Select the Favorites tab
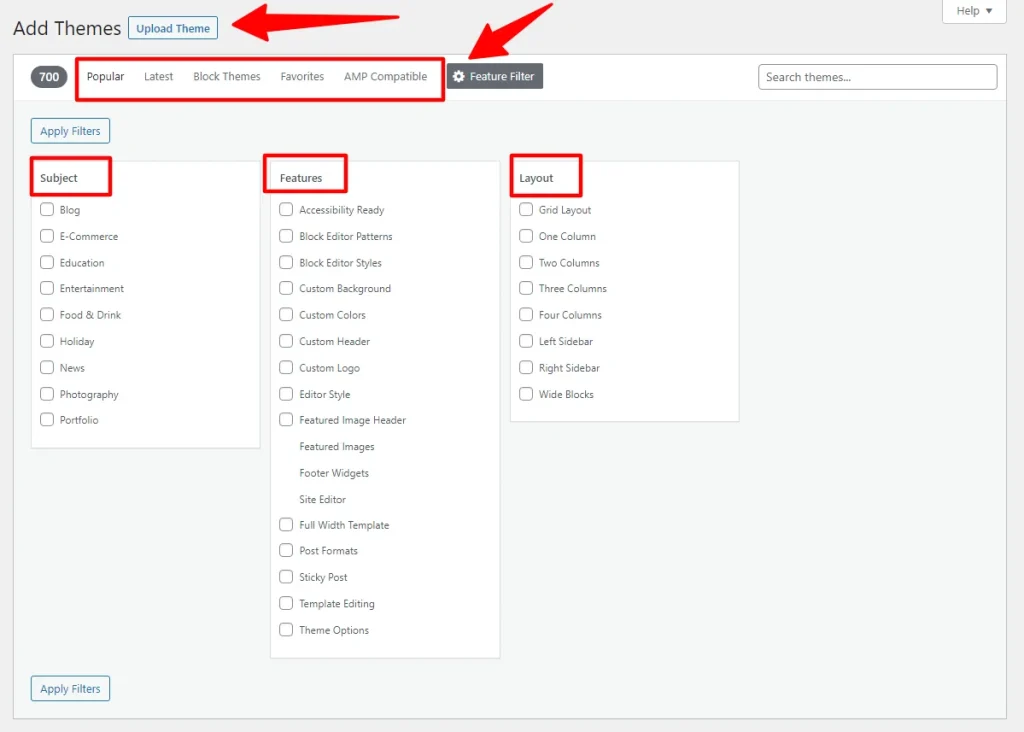 point(302,75)
